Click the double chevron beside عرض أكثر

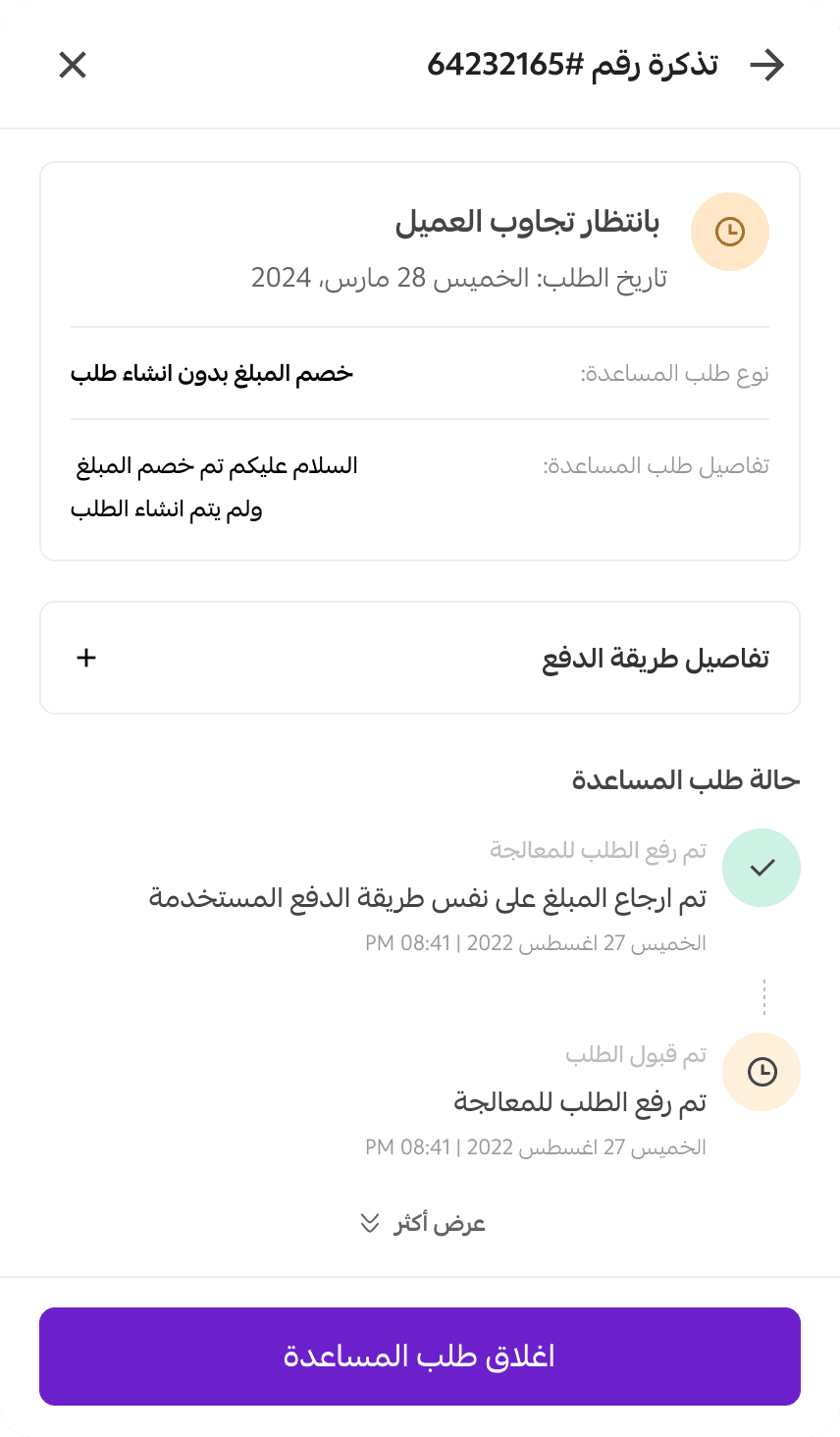point(370,1223)
